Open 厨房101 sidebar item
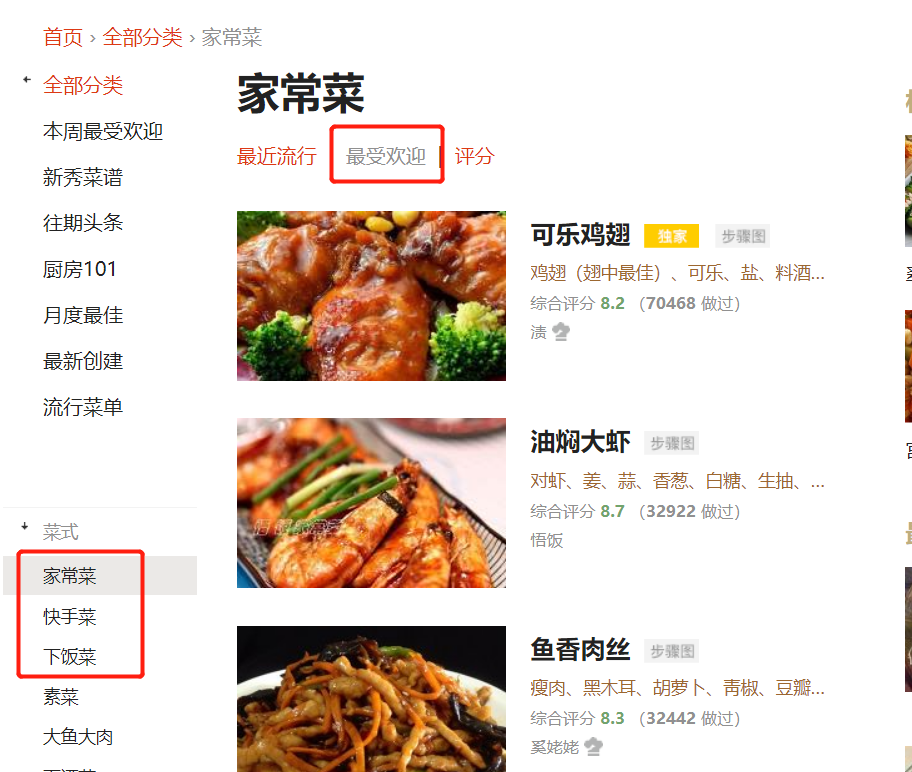The width and height of the screenshot is (912, 772). click(80, 269)
